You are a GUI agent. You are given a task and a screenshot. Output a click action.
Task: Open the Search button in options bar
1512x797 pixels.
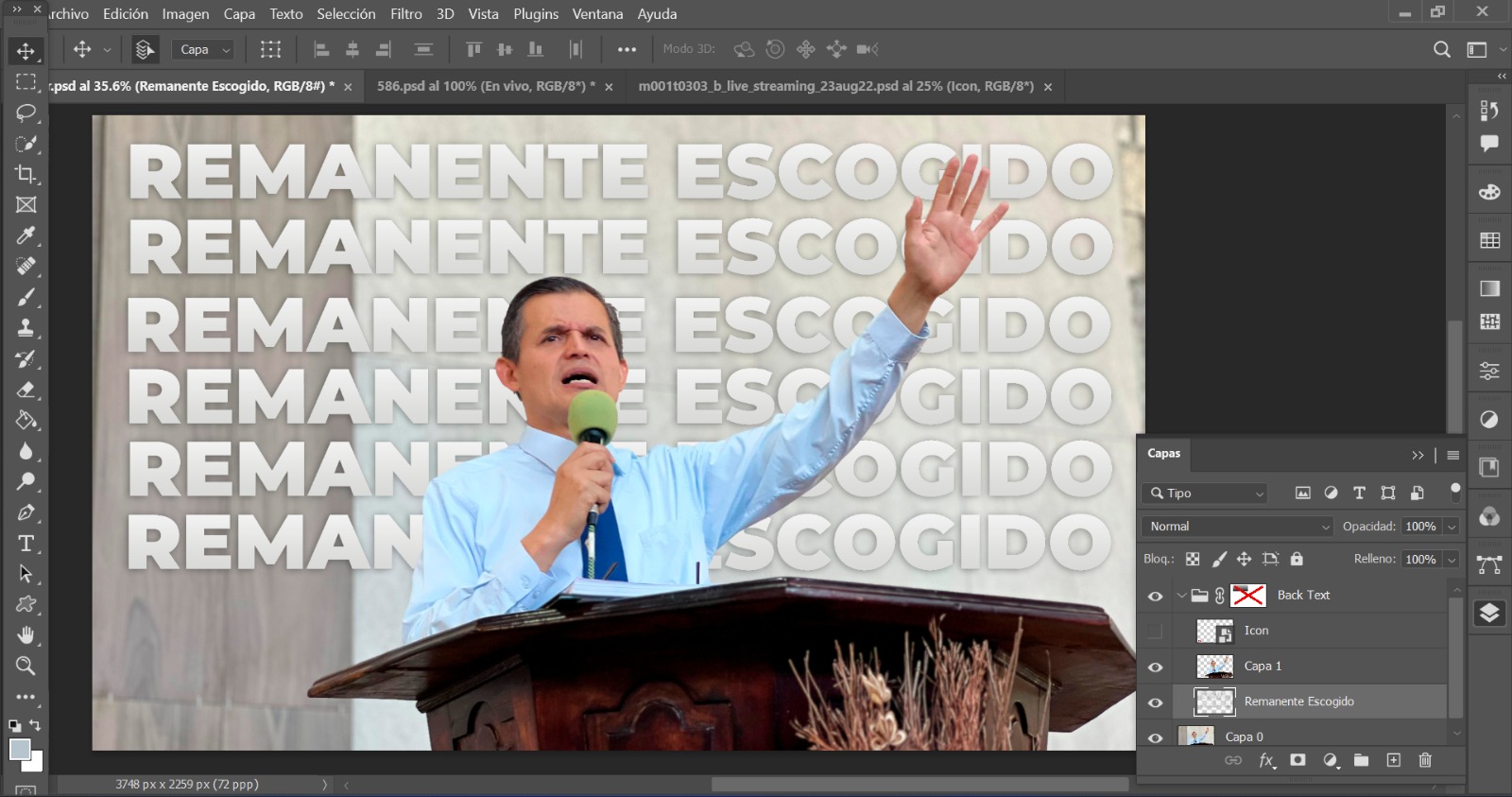[1441, 49]
